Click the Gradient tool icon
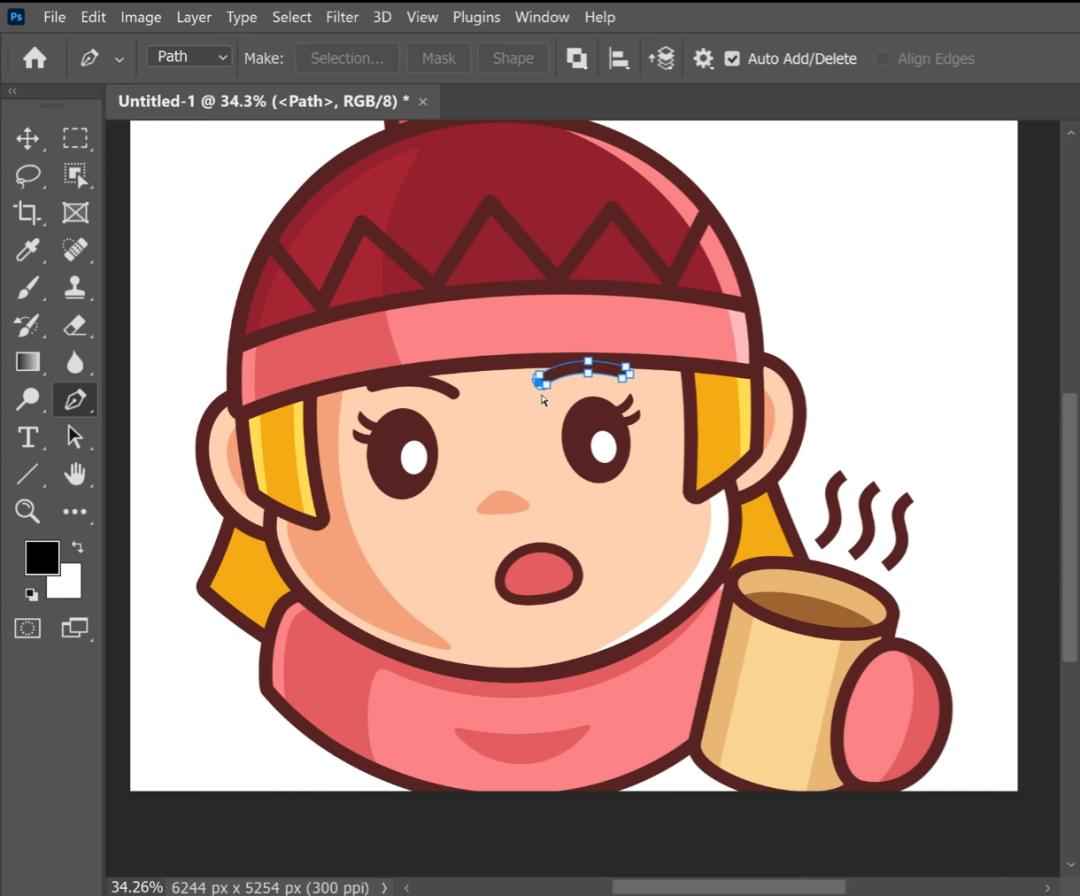This screenshot has width=1080, height=896. click(x=28, y=362)
